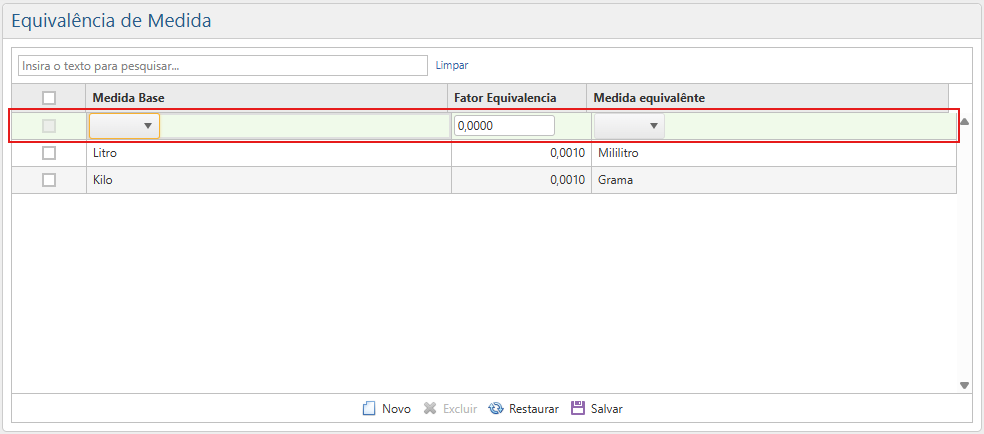Click the Grama cell in the Kilo row
This screenshot has height=434, width=984.
click(x=615, y=180)
